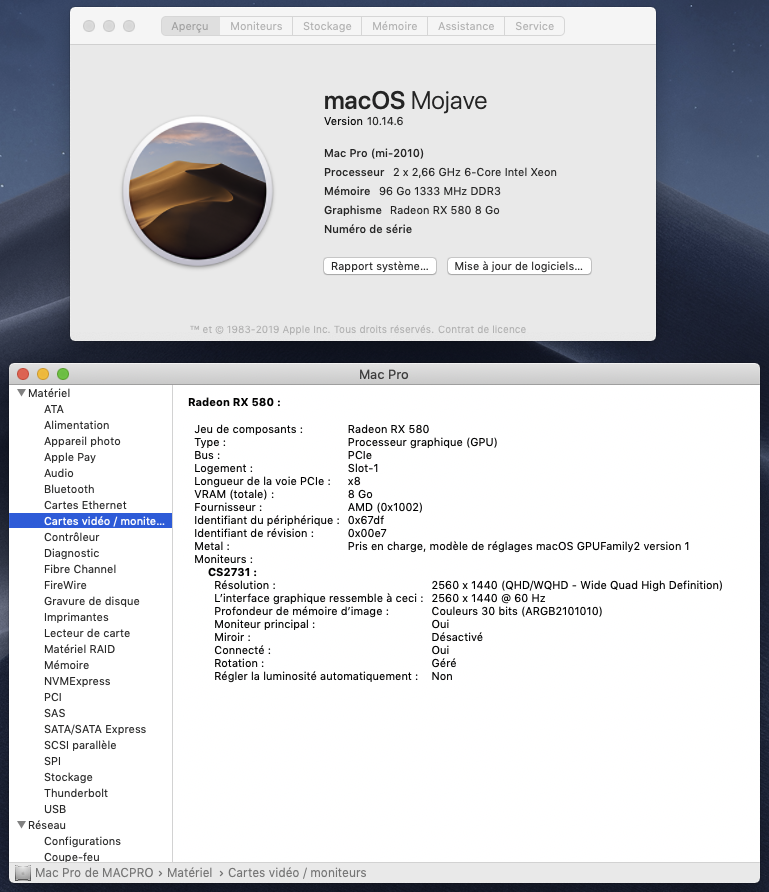Select Alimentation in the sidebar
This screenshot has width=769, height=892.
tap(77, 425)
